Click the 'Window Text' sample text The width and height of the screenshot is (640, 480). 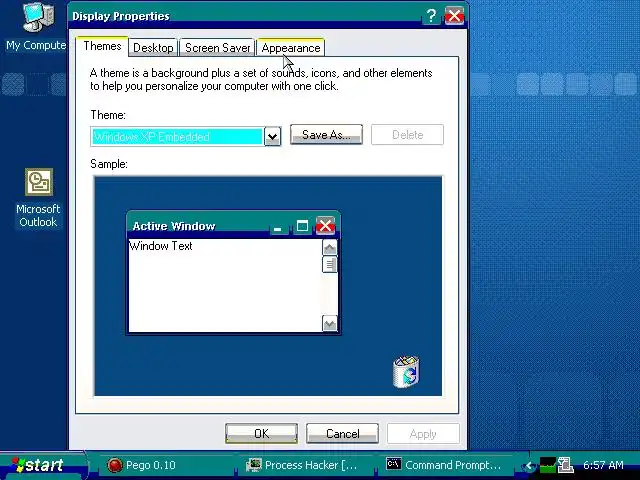pos(160,246)
